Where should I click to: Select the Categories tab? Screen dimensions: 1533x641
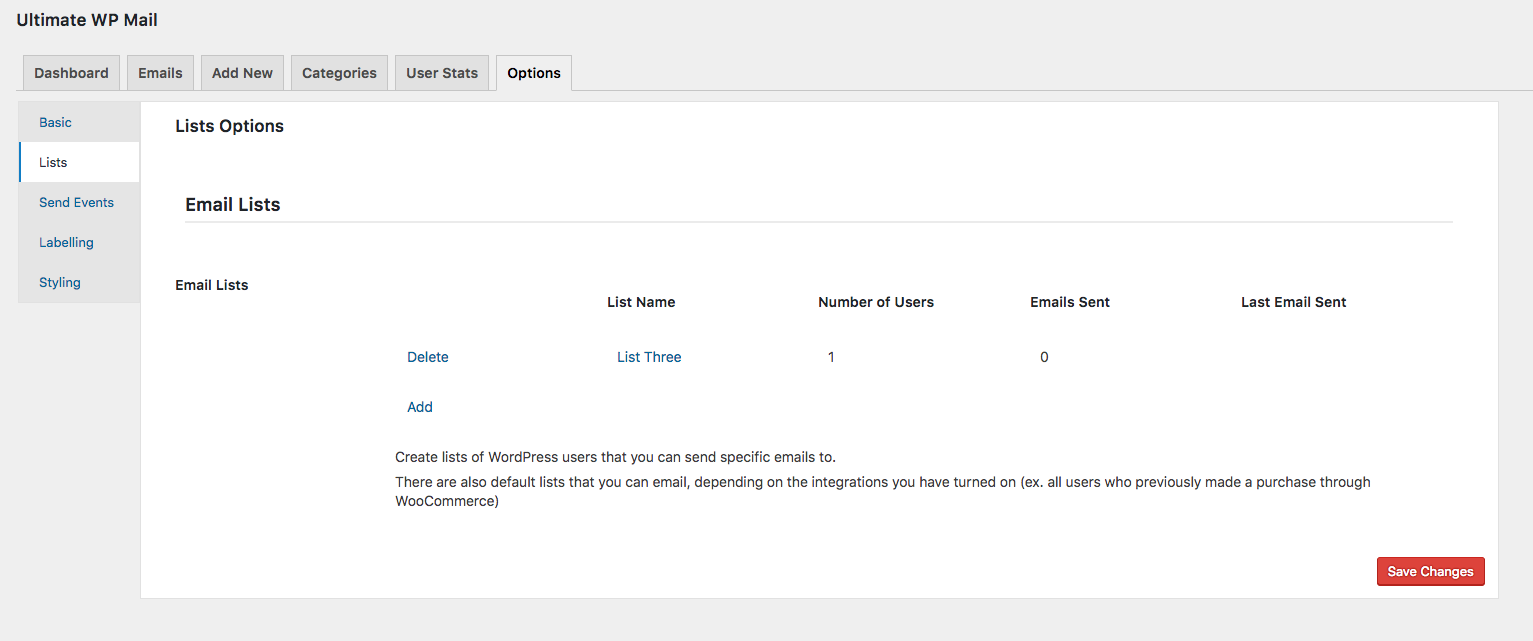(339, 73)
